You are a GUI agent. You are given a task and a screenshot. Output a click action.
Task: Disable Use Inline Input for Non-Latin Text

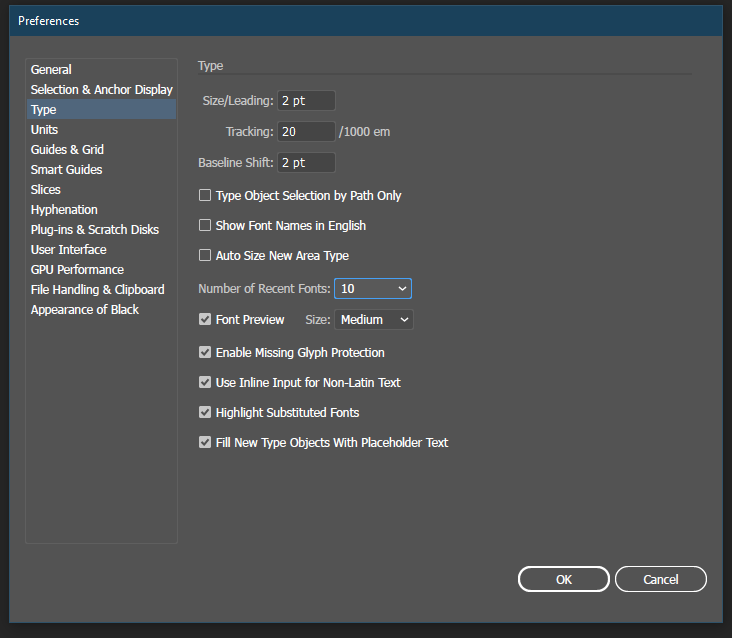[205, 383]
